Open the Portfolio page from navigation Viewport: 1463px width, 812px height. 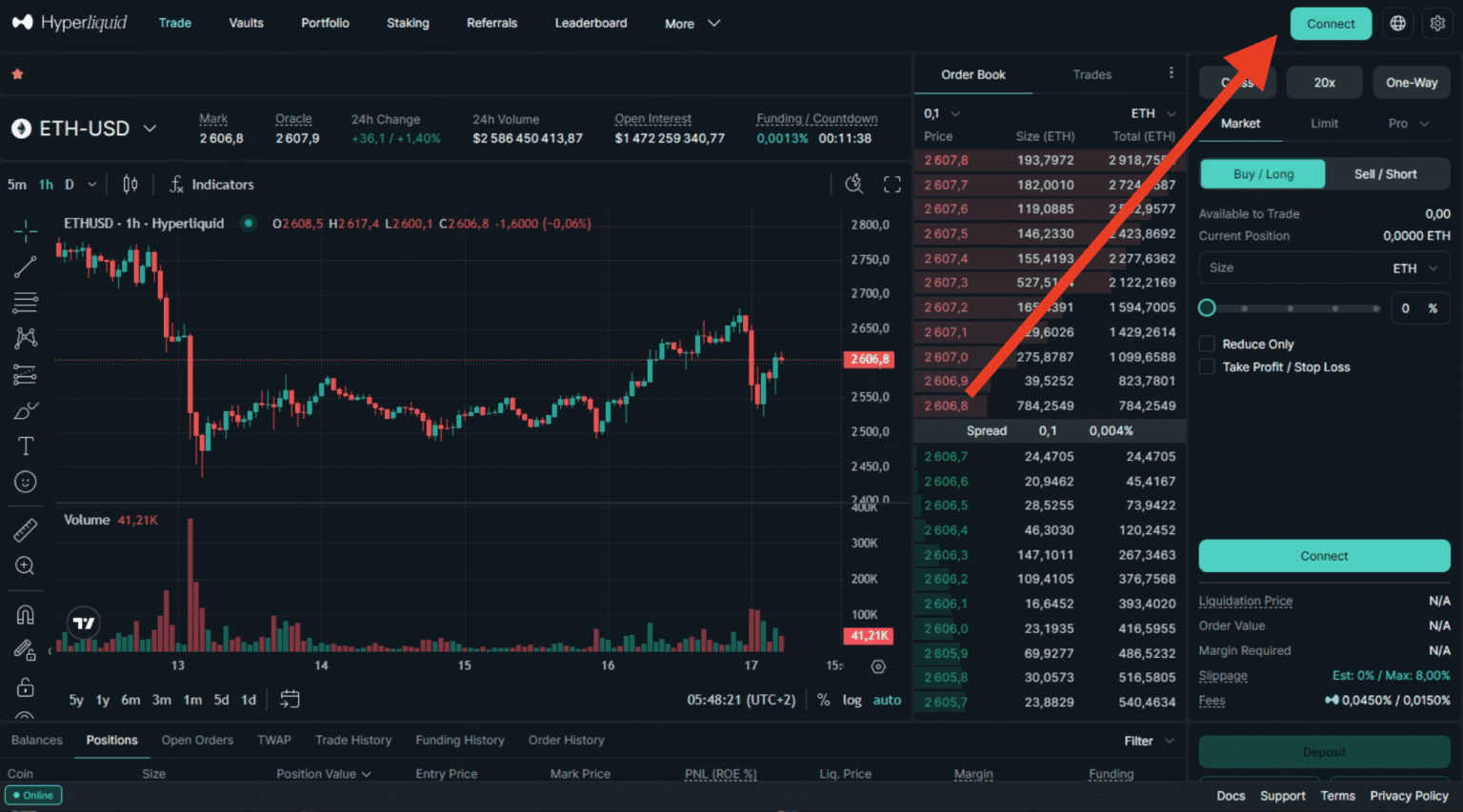[x=325, y=23]
